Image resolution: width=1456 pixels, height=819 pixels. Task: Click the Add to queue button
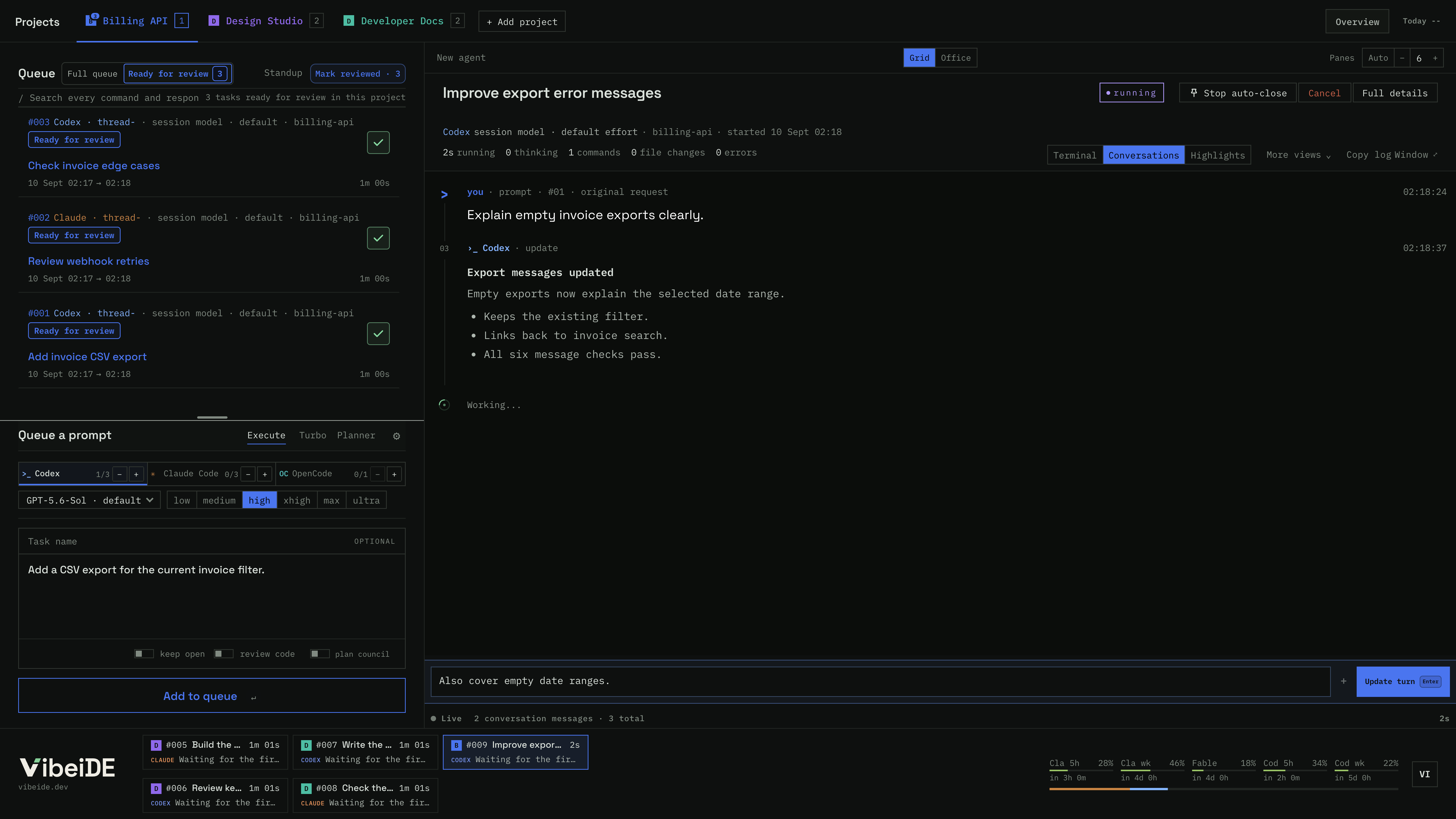click(212, 696)
